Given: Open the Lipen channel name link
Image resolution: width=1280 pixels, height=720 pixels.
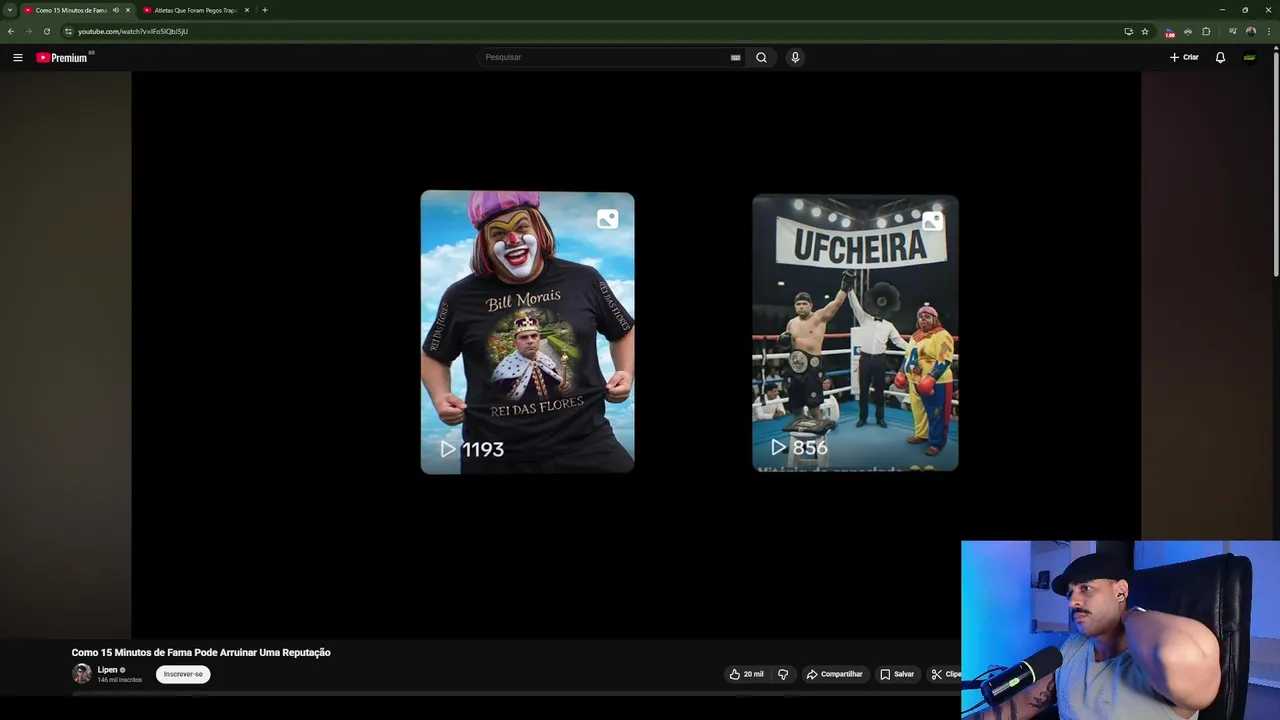Looking at the screenshot, I should pos(107,670).
